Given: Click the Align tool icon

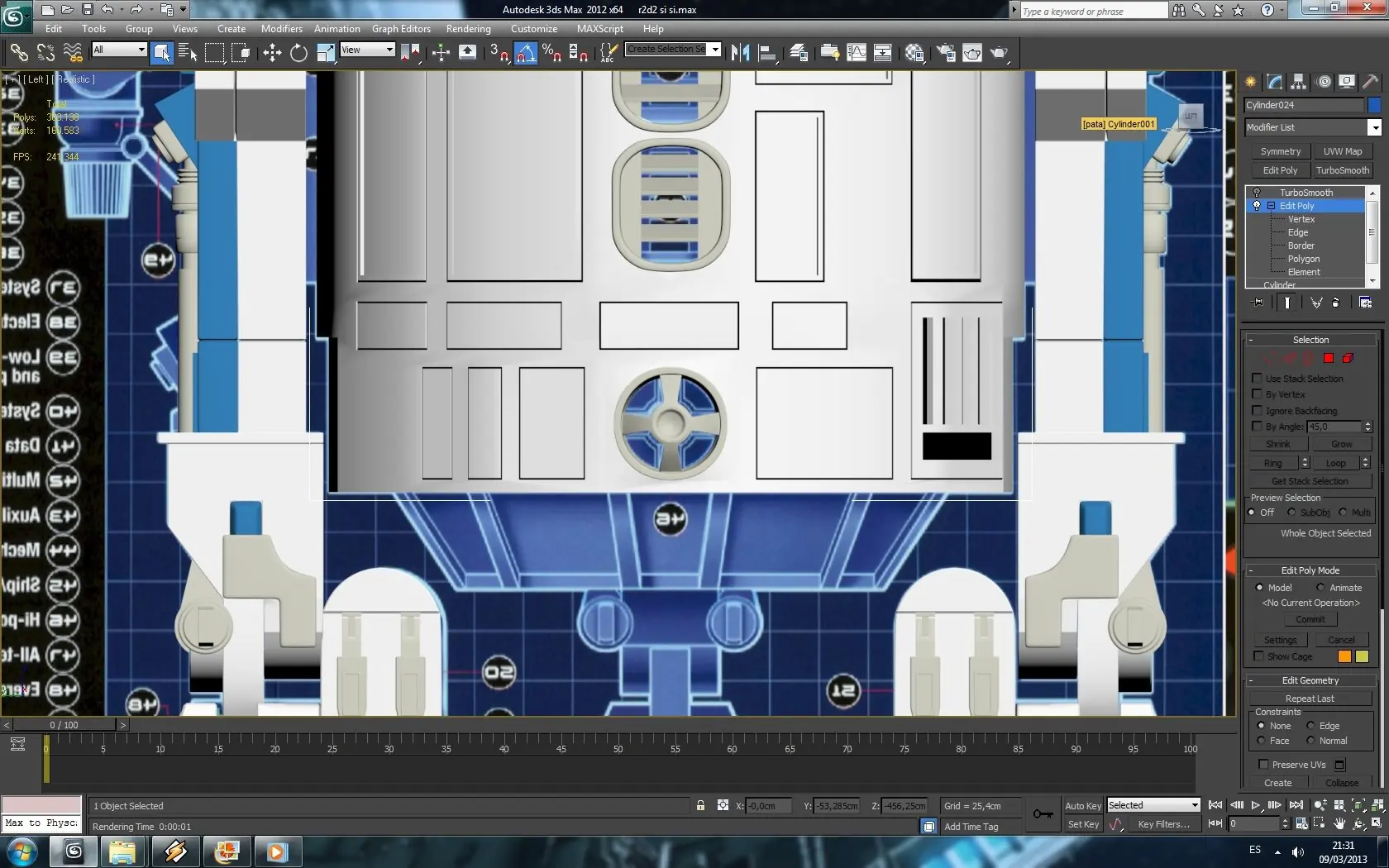Looking at the screenshot, I should (767, 53).
